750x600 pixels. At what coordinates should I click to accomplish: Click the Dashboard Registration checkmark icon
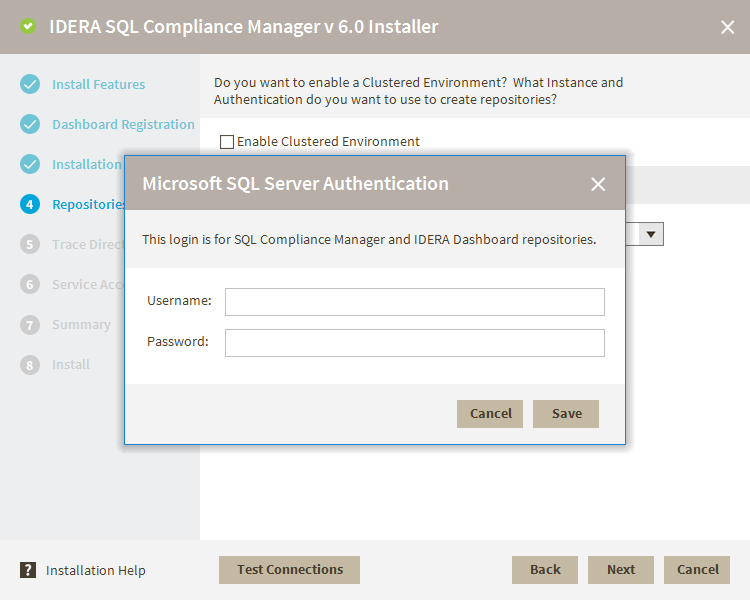pyautogui.click(x=30, y=124)
